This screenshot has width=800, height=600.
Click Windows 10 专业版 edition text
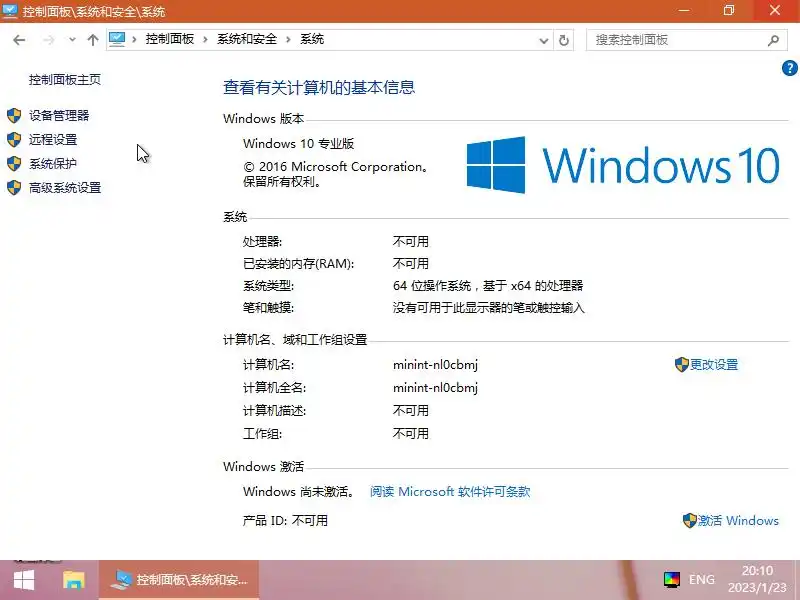click(x=298, y=143)
